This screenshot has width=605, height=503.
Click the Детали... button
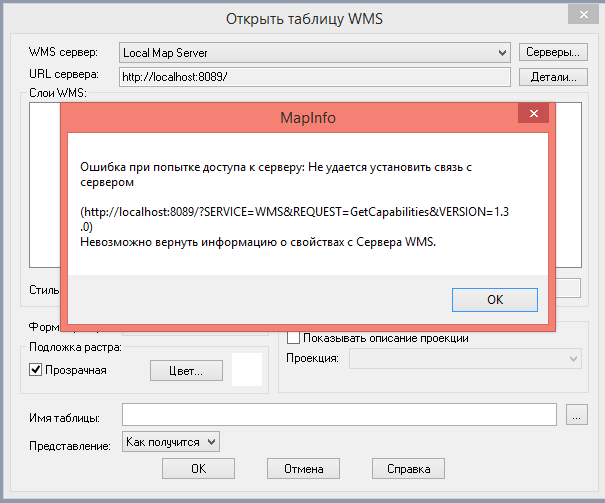[x=553, y=77]
